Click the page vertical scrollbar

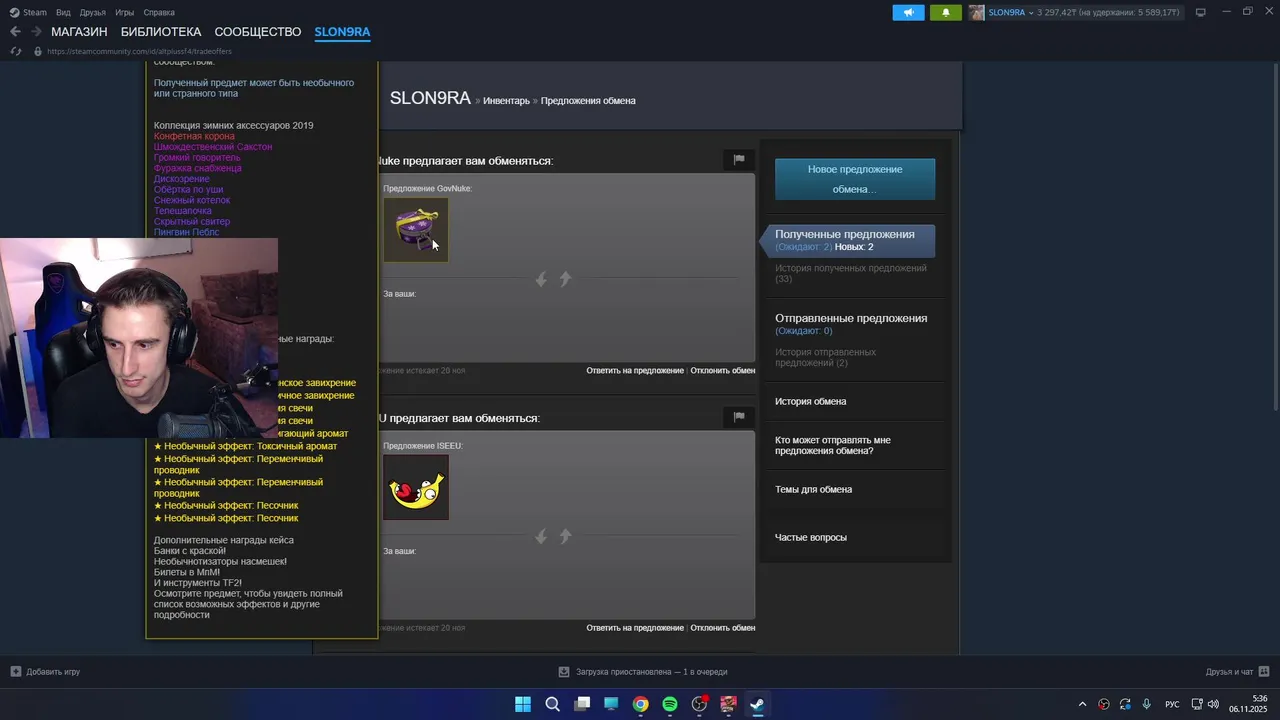click(x=1275, y=235)
